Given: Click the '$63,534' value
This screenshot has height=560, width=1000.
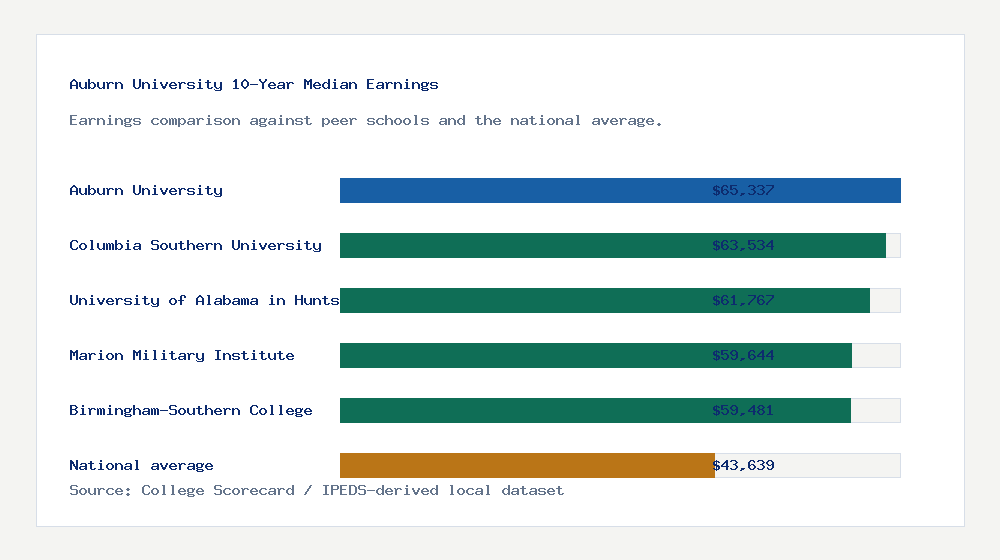Looking at the screenshot, I should [x=743, y=246].
